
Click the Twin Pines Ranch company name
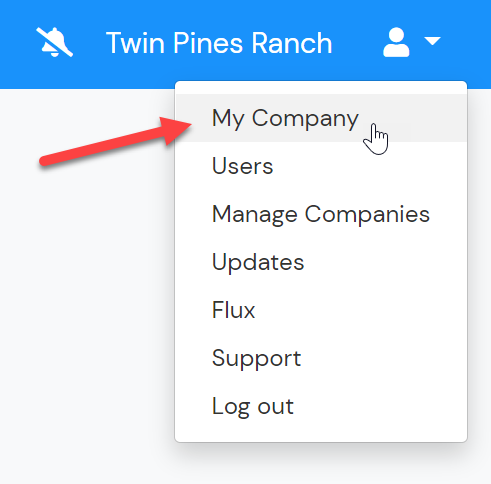[219, 43]
